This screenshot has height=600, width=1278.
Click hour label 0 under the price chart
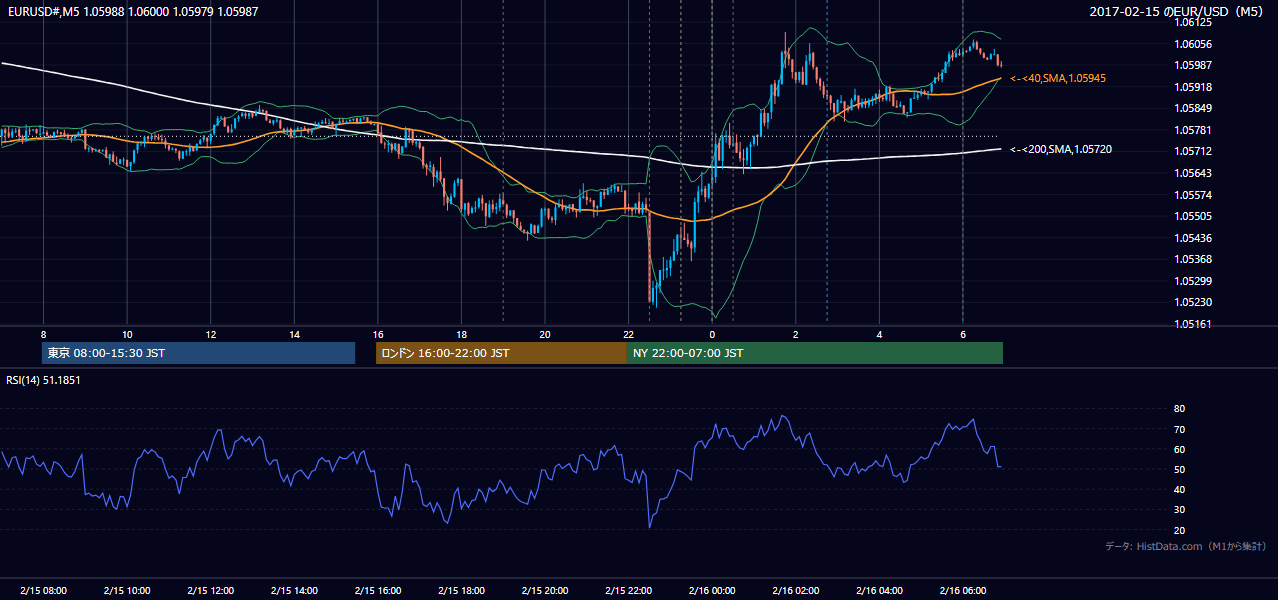point(712,334)
